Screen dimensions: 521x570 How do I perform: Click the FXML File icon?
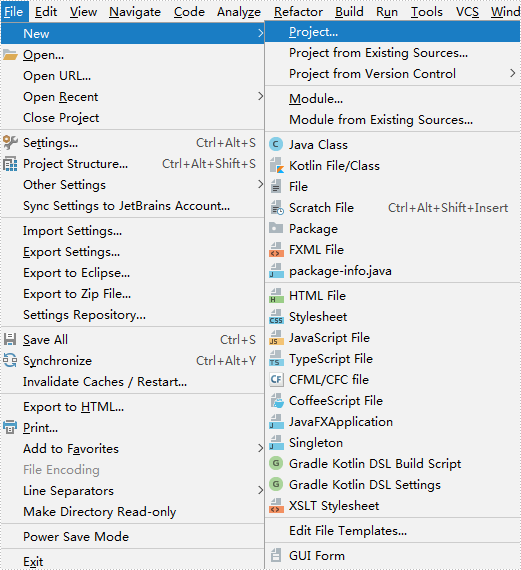276,250
